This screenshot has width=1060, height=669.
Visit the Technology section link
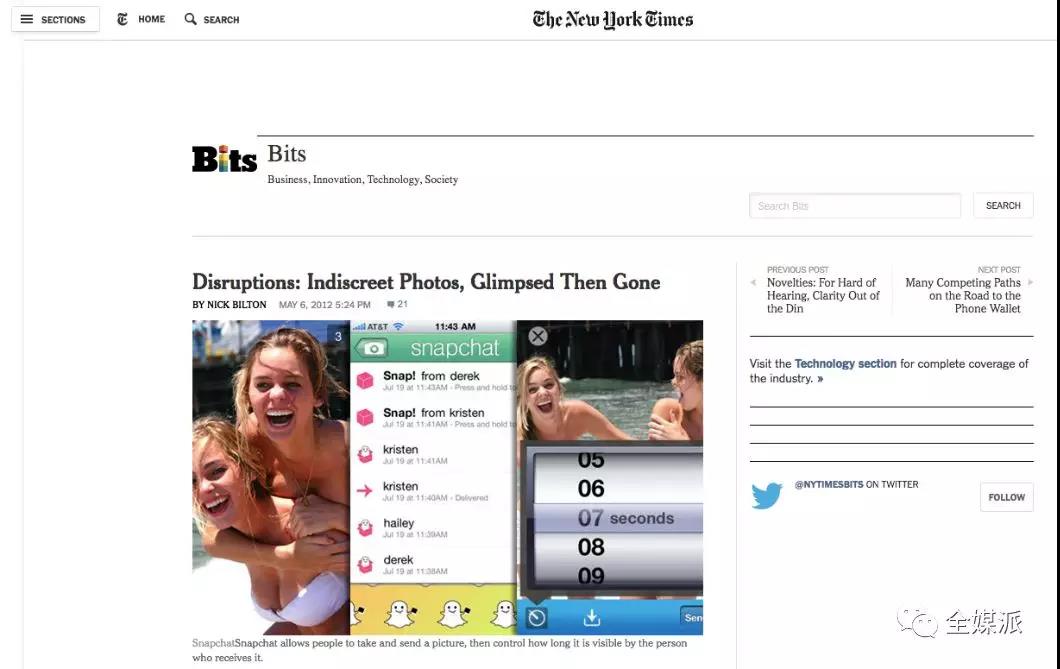[845, 364]
